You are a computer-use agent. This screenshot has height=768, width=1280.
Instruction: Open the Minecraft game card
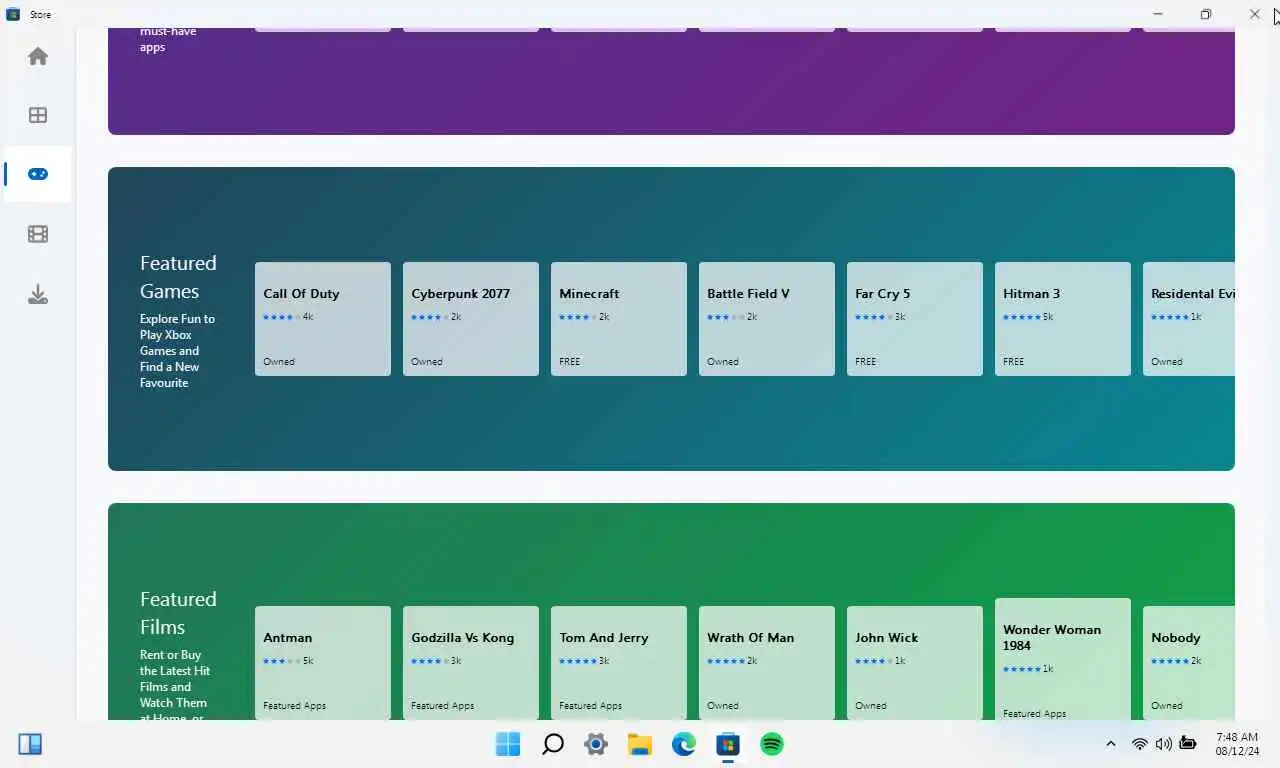[619, 319]
